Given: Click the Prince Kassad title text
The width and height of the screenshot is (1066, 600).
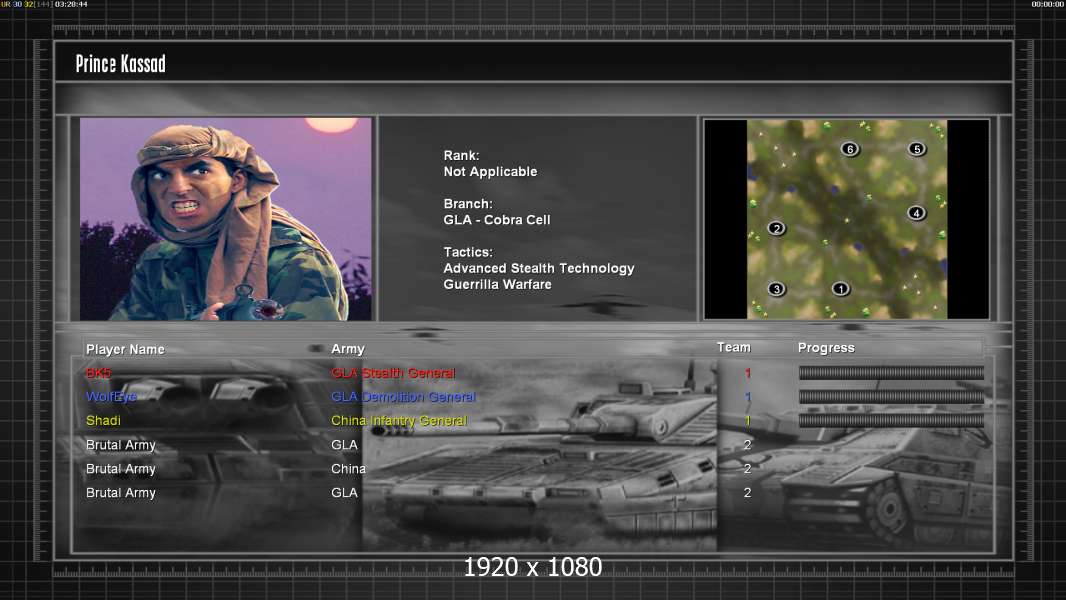Looking at the screenshot, I should [x=121, y=64].
